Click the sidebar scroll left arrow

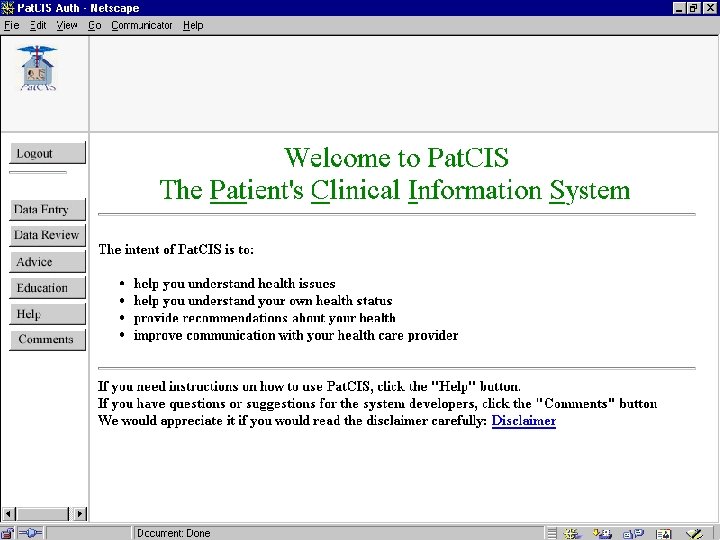[x=9, y=514]
